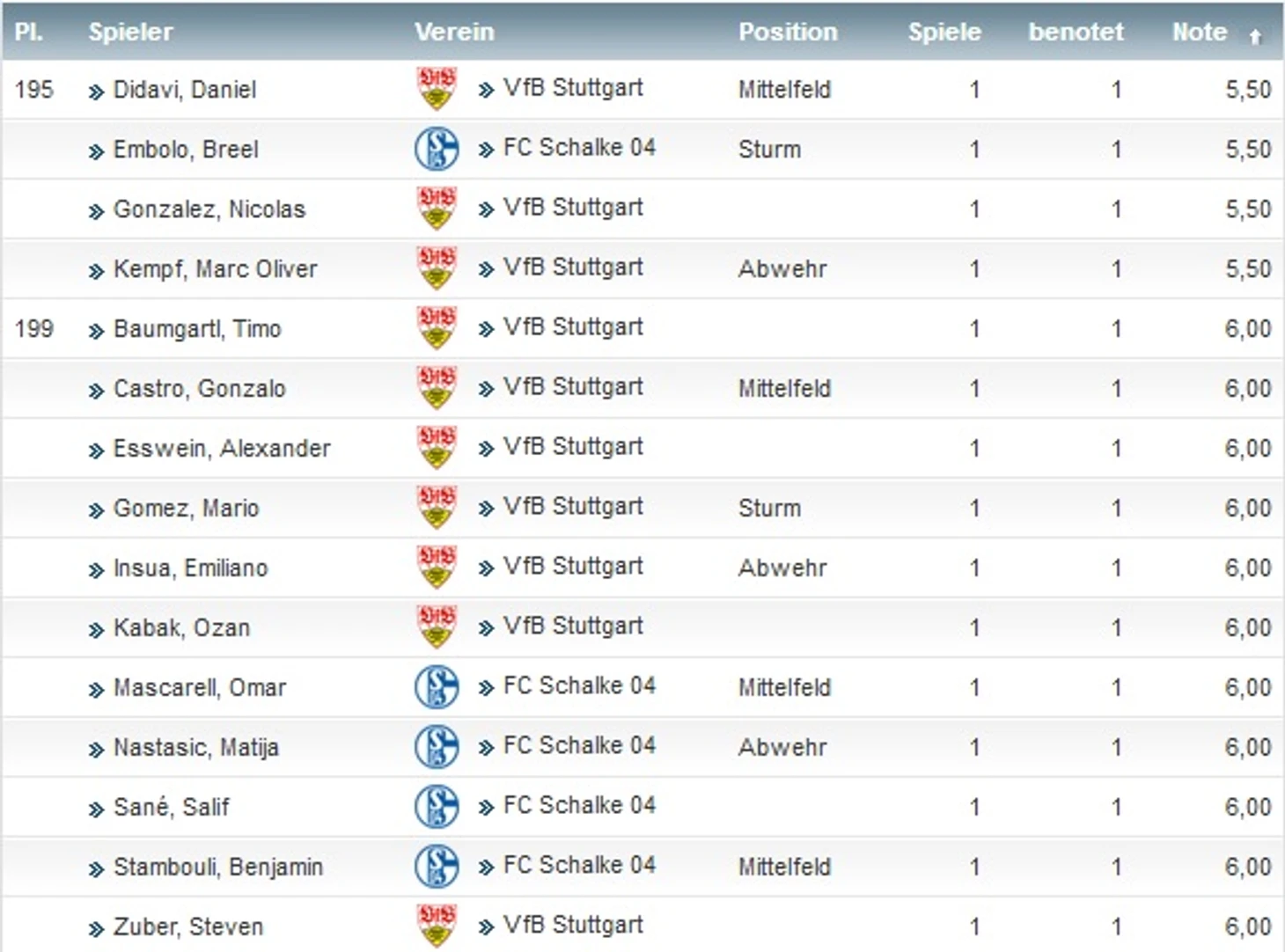Screen dimensions: 1285x952
Task: Sort table by Verein column header
Action: tap(454, 32)
